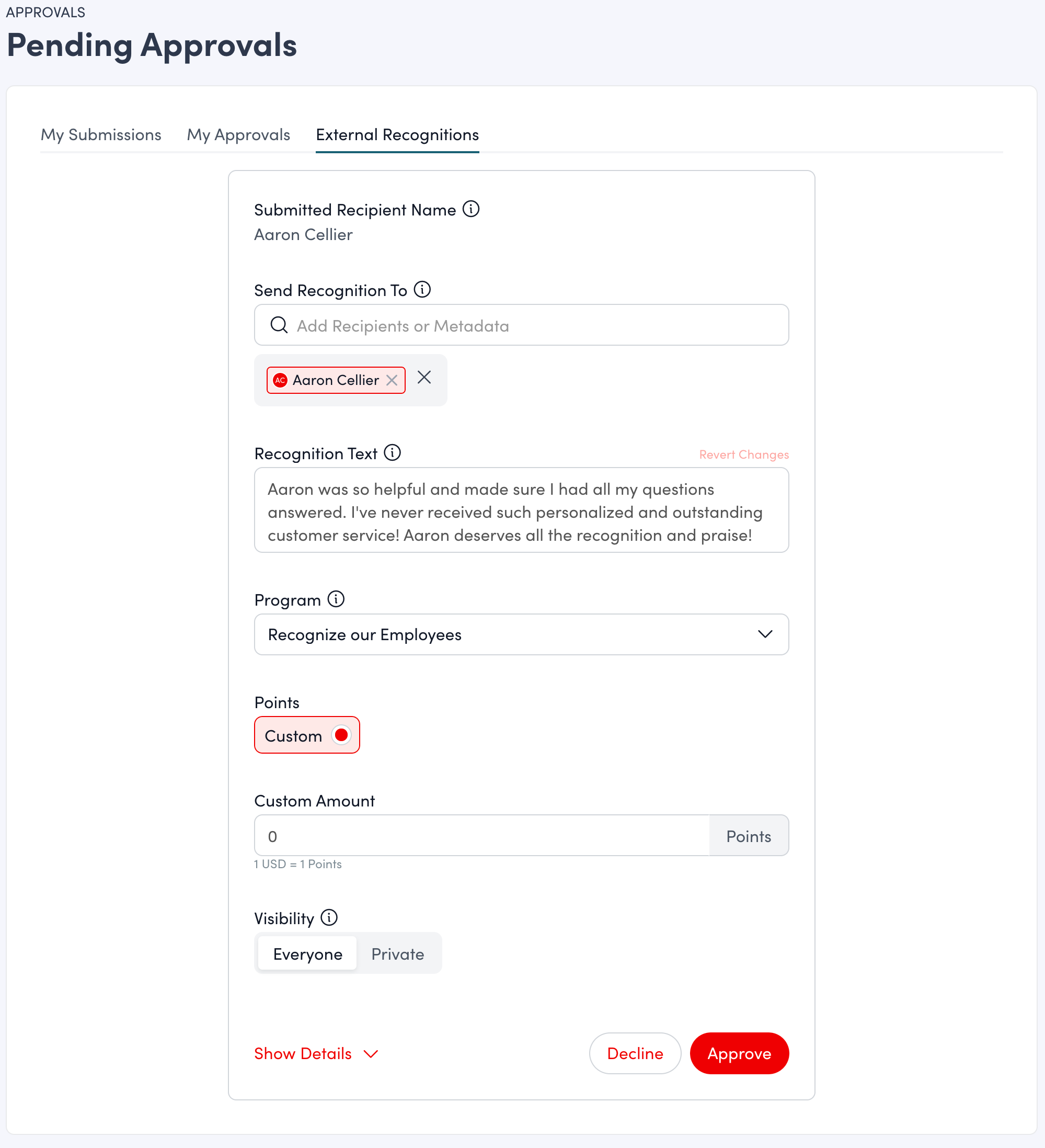Screen dimensions: 1045x1148
Task: Click the Program info icon
Action: coord(336,599)
